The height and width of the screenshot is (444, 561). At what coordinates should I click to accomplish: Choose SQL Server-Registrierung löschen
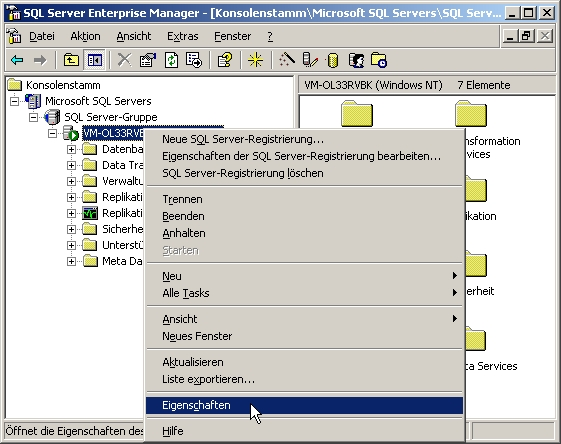tap(304, 173)
